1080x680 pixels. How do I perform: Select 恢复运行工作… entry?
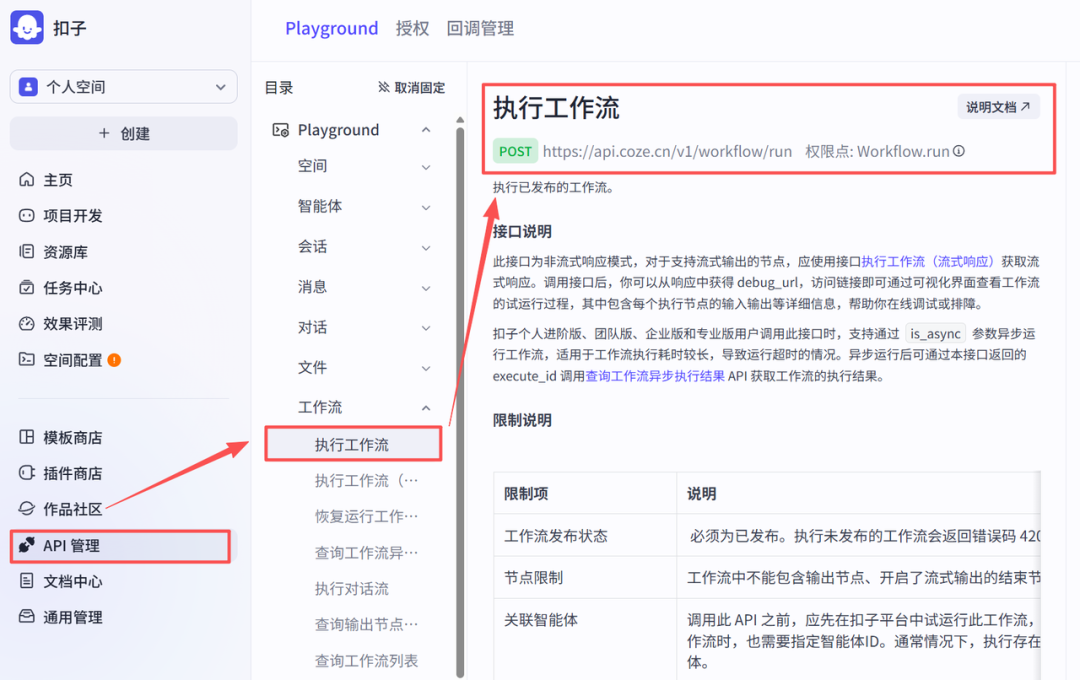pos(366,516)
